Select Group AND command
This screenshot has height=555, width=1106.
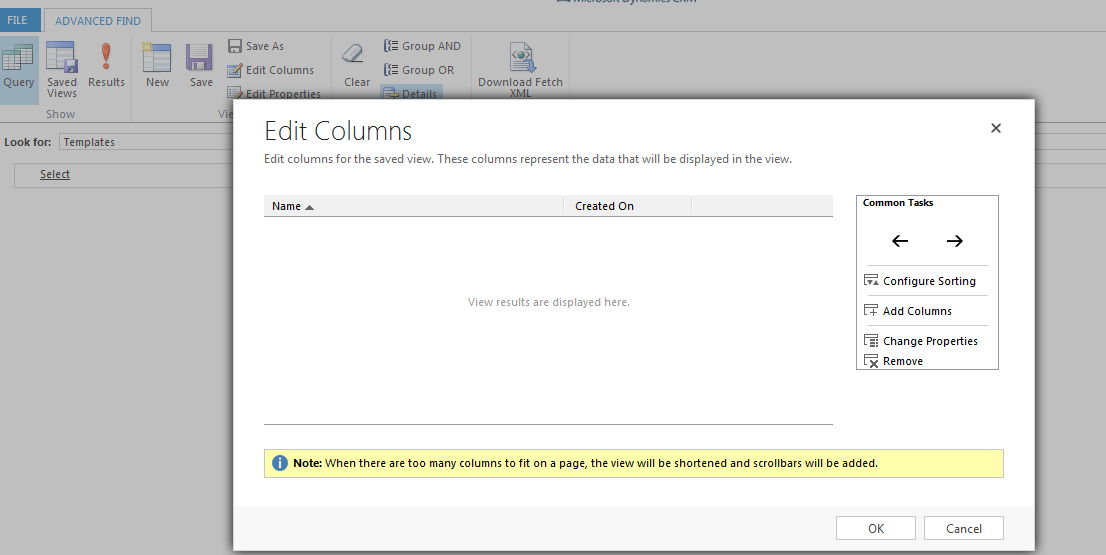[x=423, y=46]
